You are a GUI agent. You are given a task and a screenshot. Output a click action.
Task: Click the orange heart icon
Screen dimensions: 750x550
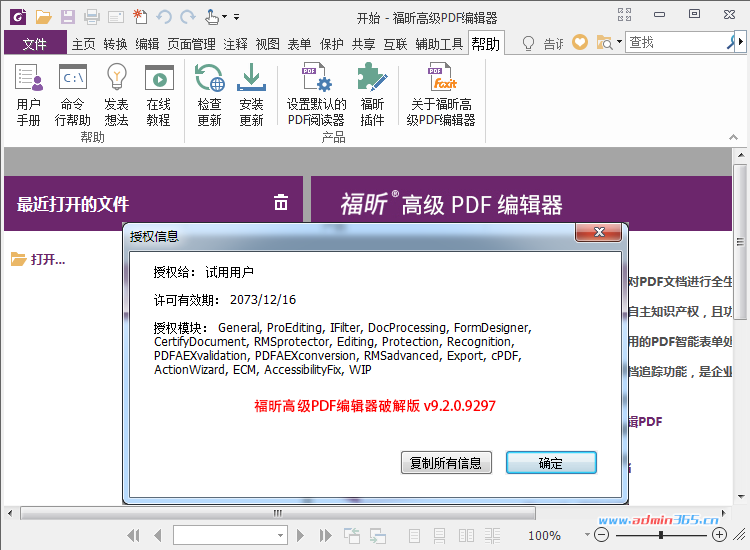[580, 43]
